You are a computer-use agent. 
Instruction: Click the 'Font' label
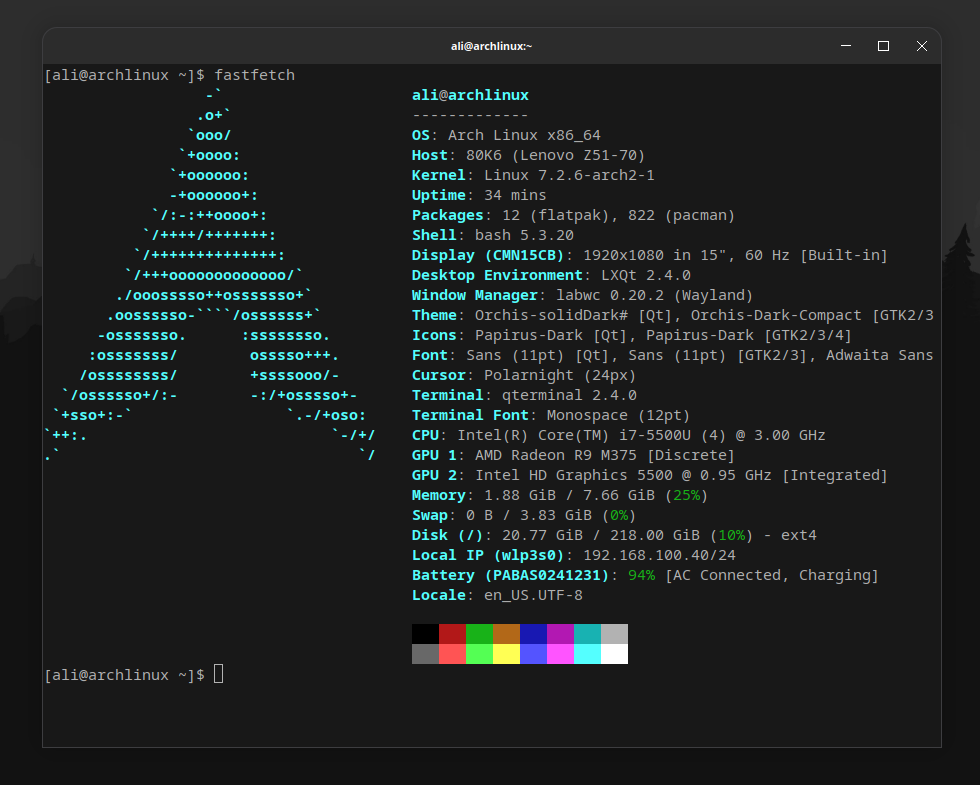pos(429,355)
